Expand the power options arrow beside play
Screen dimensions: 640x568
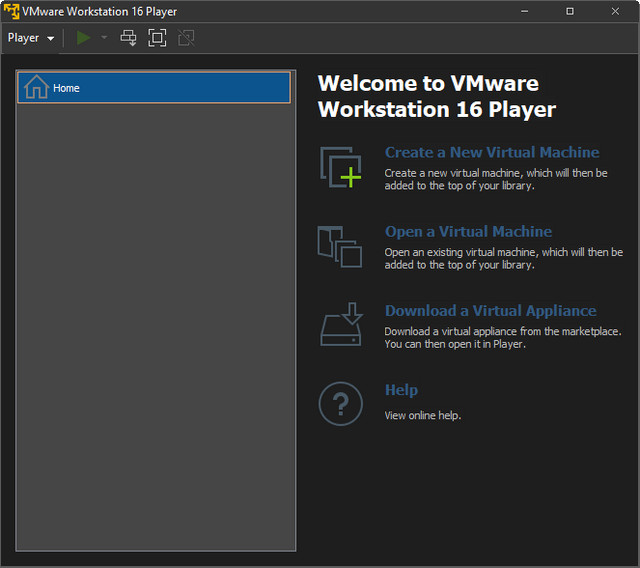tap(104, 38)
